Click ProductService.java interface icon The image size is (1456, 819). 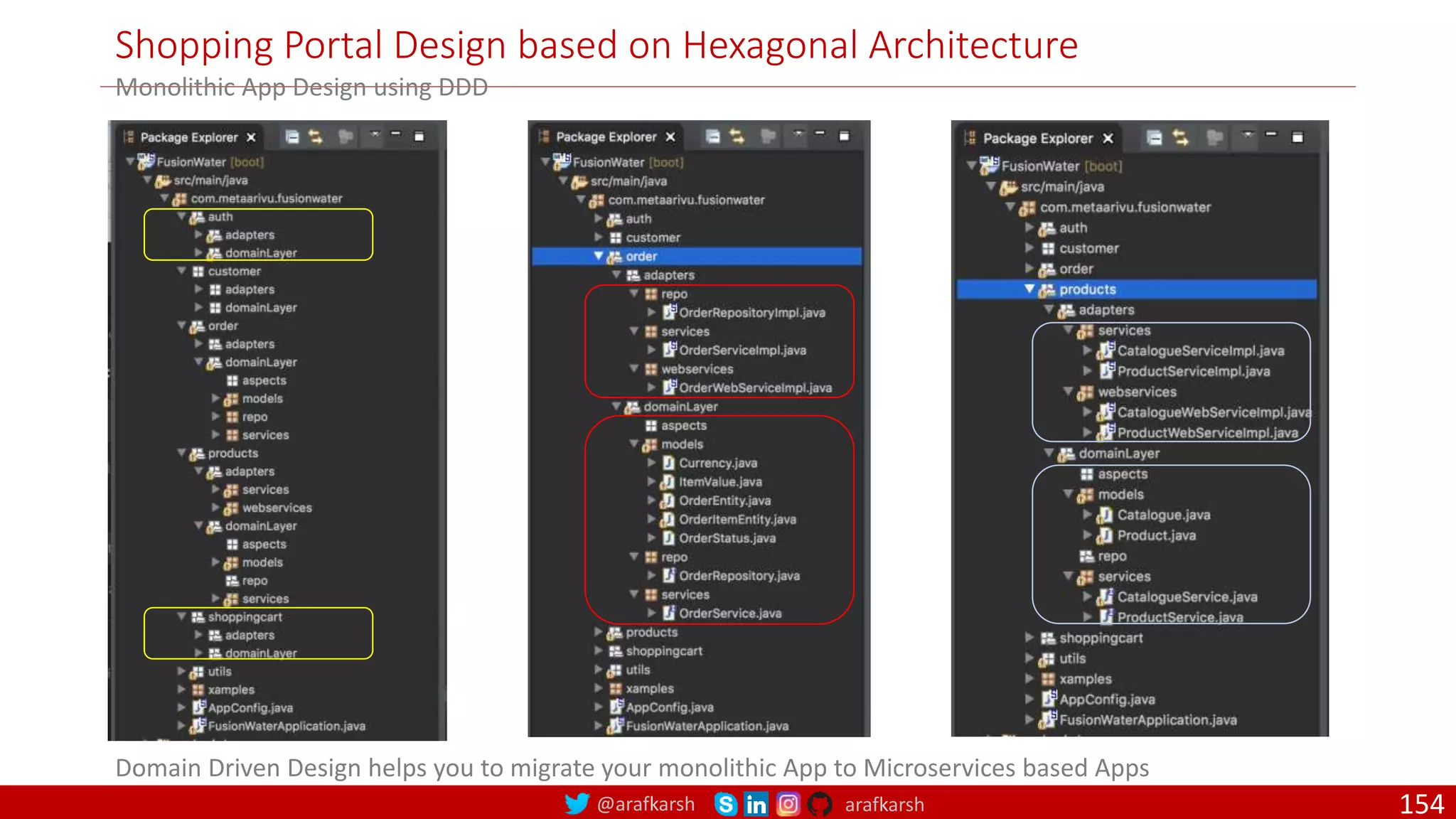(x=1107, y=616)
